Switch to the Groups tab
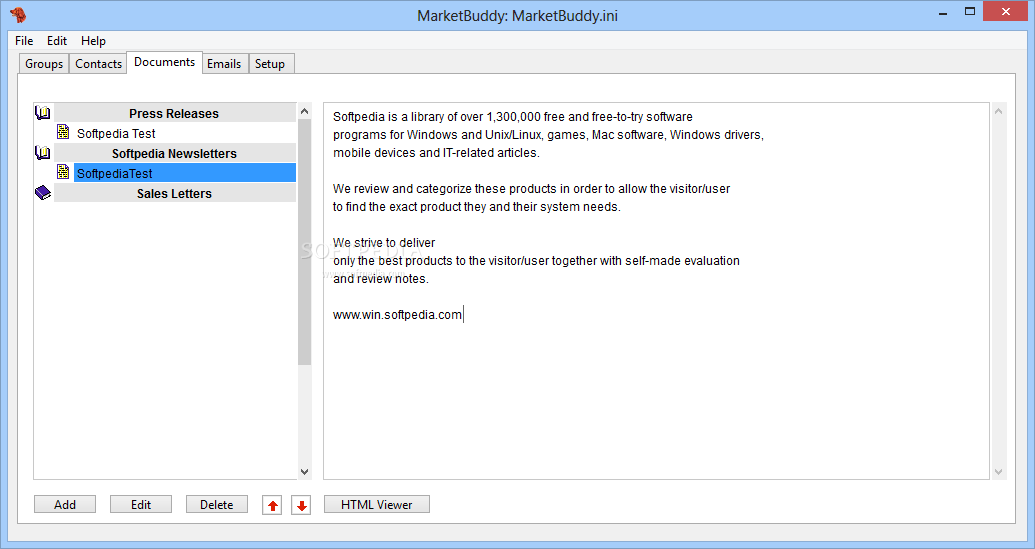This screenshot has width=1035, height=549. coord(44,64)
